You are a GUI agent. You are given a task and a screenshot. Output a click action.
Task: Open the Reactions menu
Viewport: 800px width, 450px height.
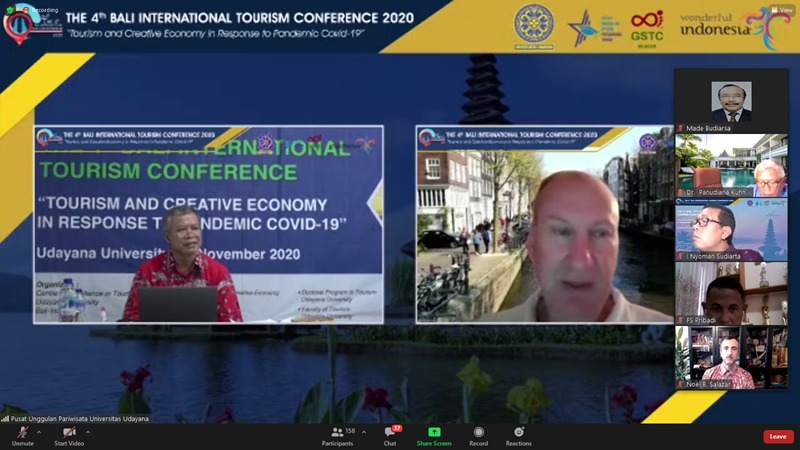(x=518, y=433)
